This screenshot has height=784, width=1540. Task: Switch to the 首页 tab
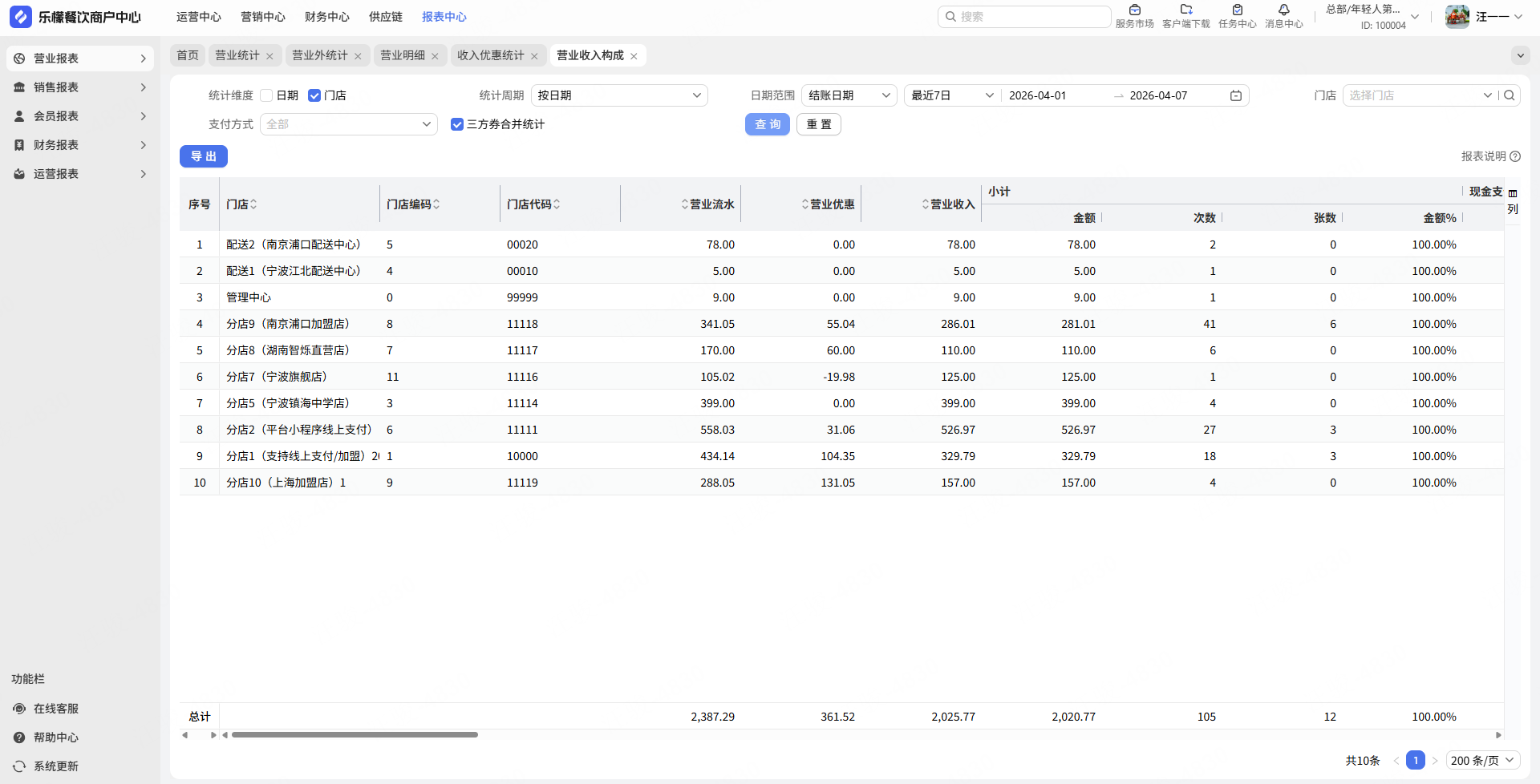pos(188,55)
